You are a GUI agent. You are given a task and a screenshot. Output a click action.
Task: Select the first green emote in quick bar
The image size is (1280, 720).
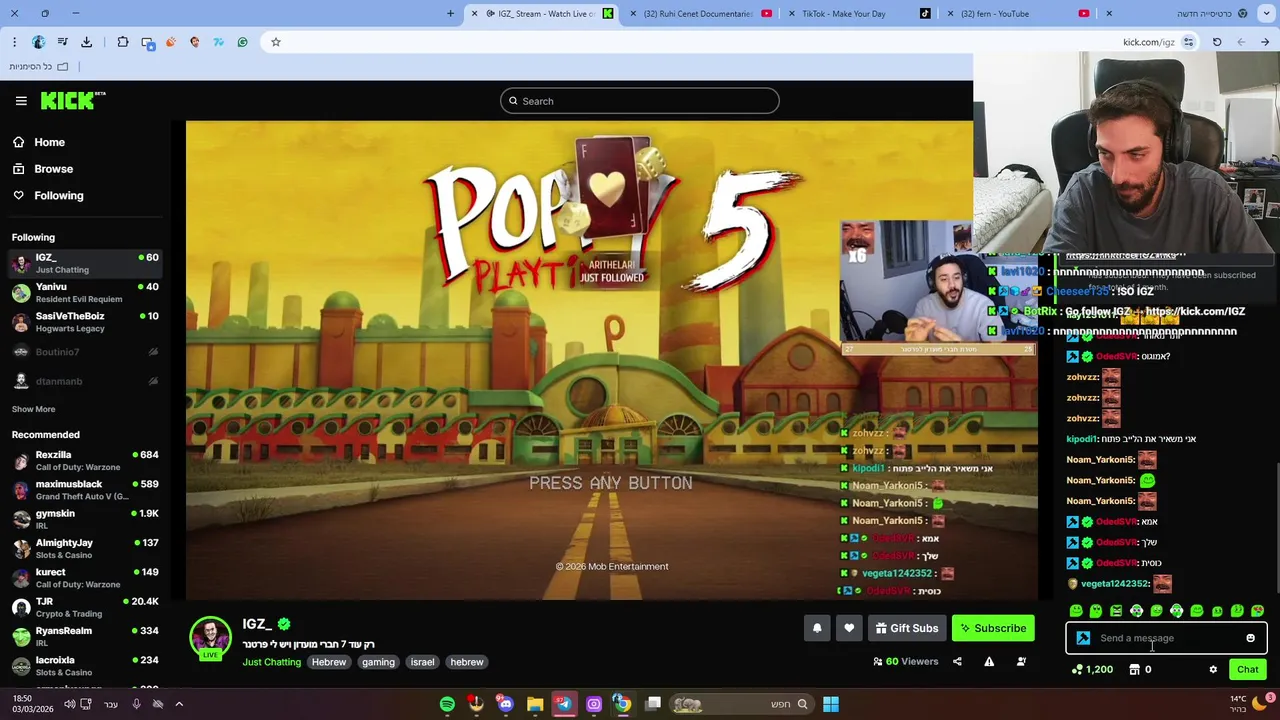[x=1076, y=611]
